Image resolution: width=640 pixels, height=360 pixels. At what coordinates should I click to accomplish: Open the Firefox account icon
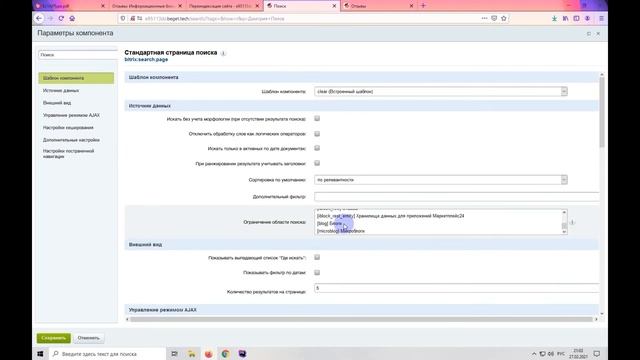[587, 18]
